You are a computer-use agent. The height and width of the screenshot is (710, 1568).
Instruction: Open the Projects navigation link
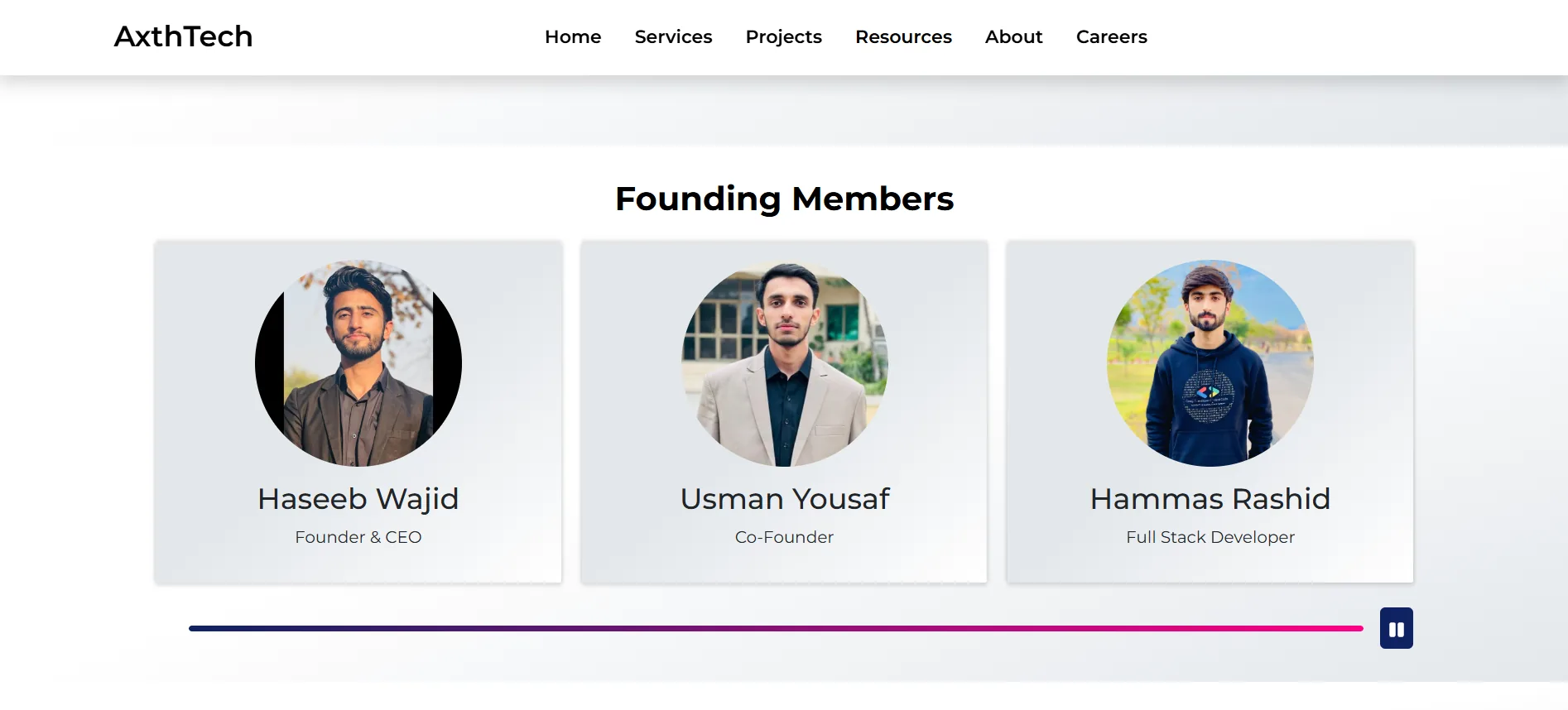coord(783,37)
